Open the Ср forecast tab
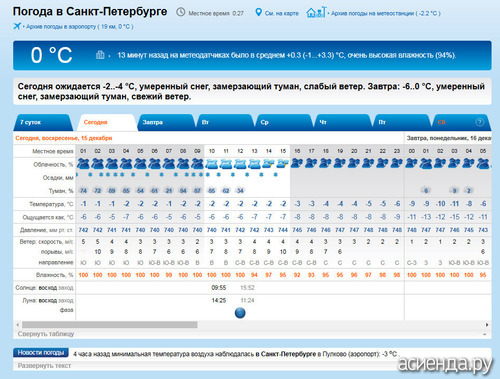The image size is (500, 379). coord(284,122)
